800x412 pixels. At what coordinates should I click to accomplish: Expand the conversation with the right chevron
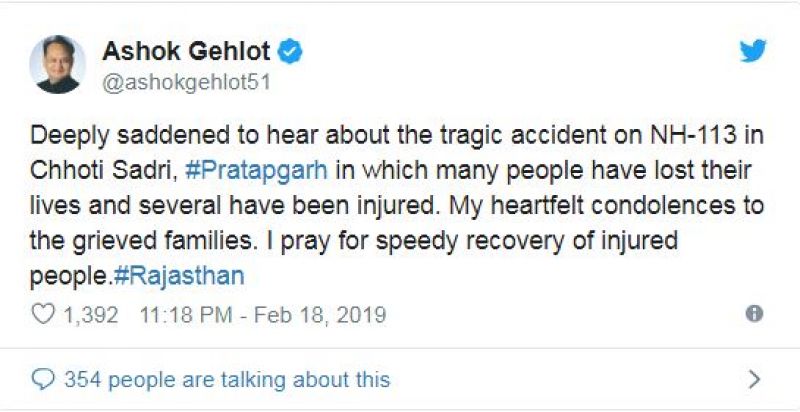click(755, 379)
